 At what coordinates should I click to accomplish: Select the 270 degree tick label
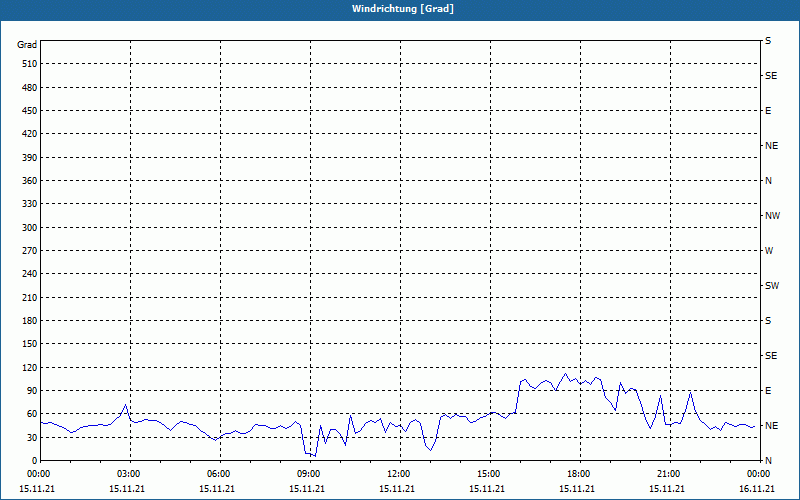(30, 251)
